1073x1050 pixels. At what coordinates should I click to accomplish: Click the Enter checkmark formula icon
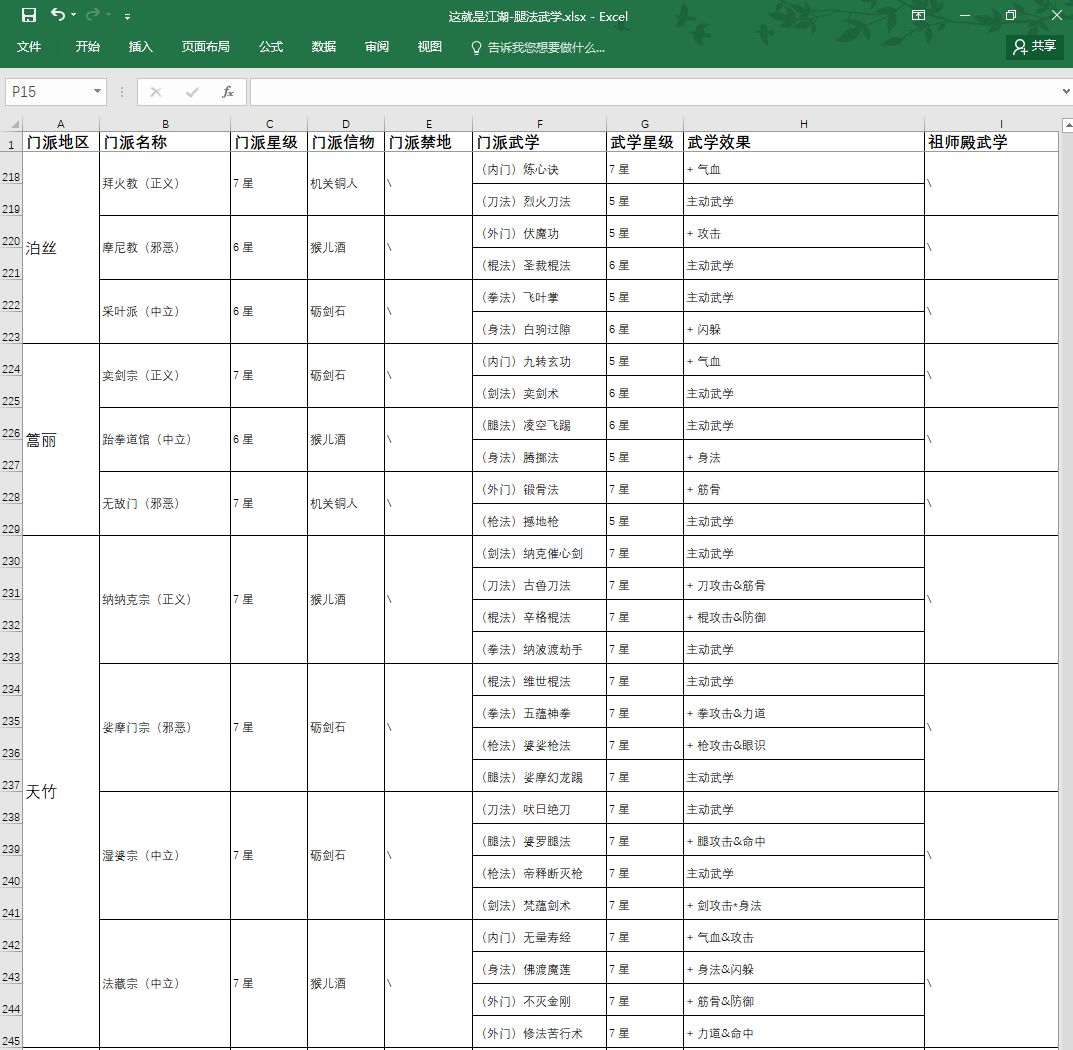point(192,92)
